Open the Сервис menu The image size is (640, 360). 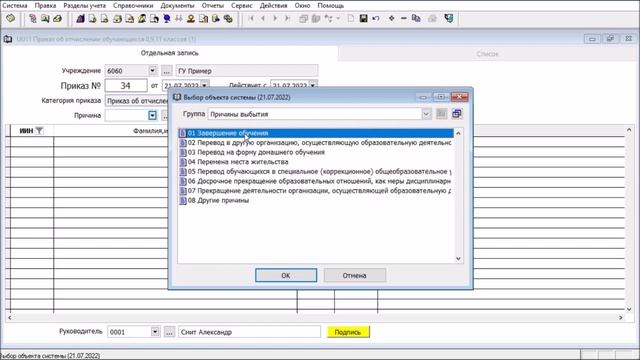pos(242,6)
